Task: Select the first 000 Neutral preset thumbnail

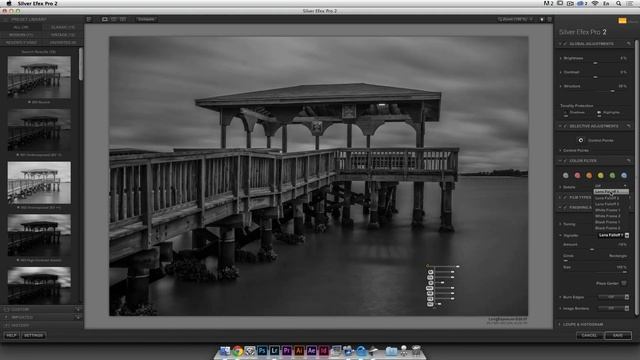Action: pos(39,77)
